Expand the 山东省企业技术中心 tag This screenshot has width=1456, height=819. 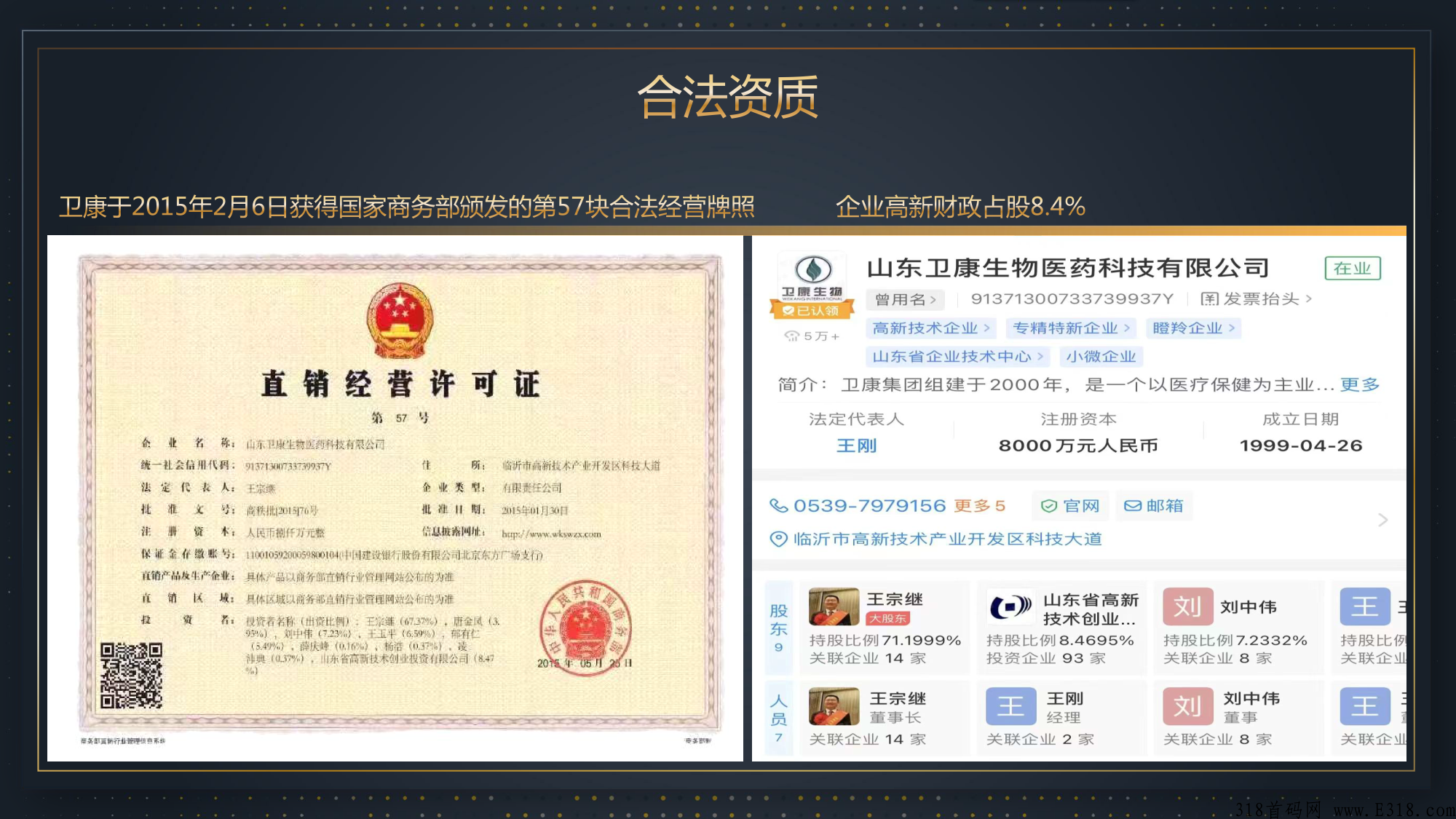coord(957,357)
